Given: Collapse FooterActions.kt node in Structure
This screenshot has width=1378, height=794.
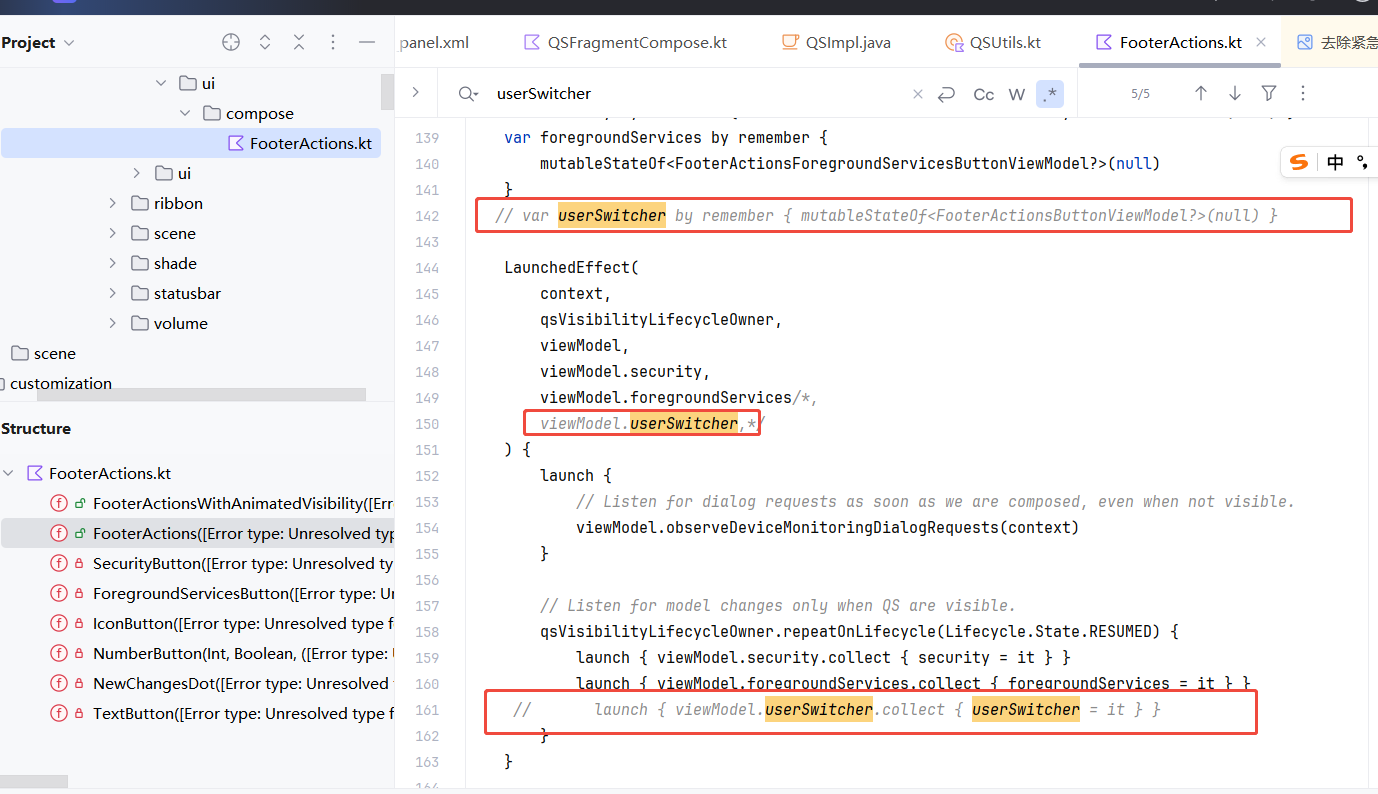Looking at the screenshot, I should tap(9, 473).
